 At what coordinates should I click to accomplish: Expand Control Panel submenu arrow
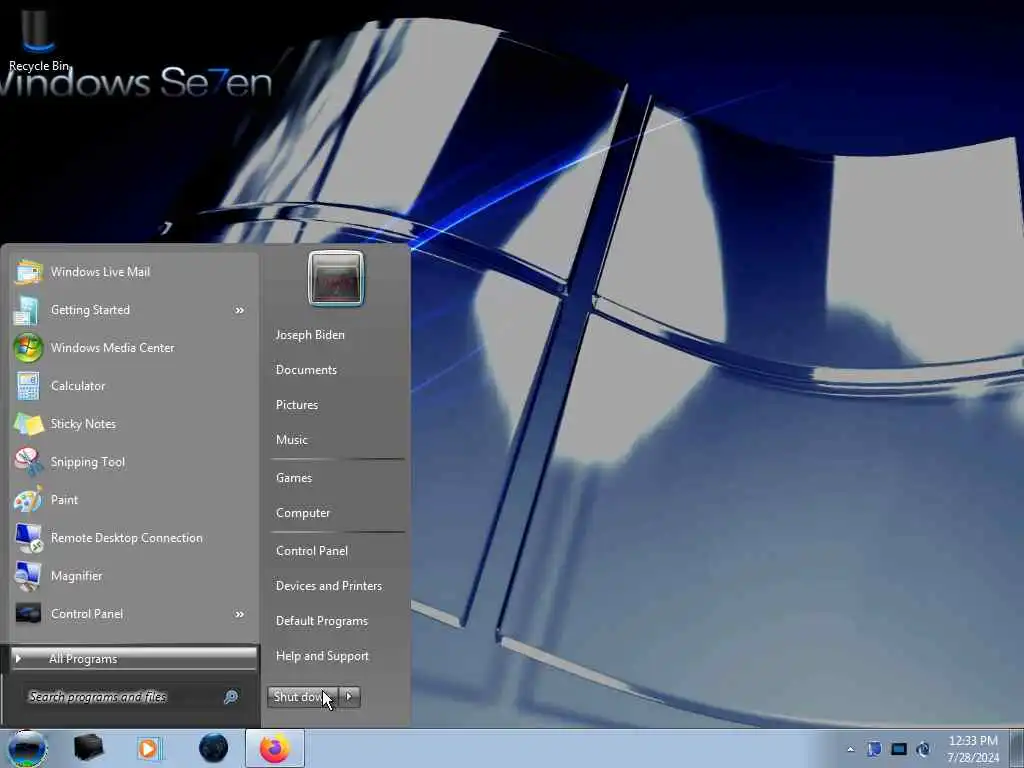coord(240,614)
